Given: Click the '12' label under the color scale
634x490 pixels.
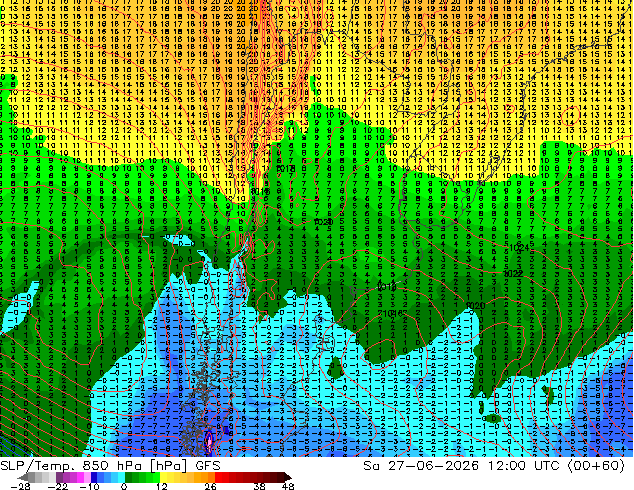Looking at the screenshot, I should pos(162,486).
